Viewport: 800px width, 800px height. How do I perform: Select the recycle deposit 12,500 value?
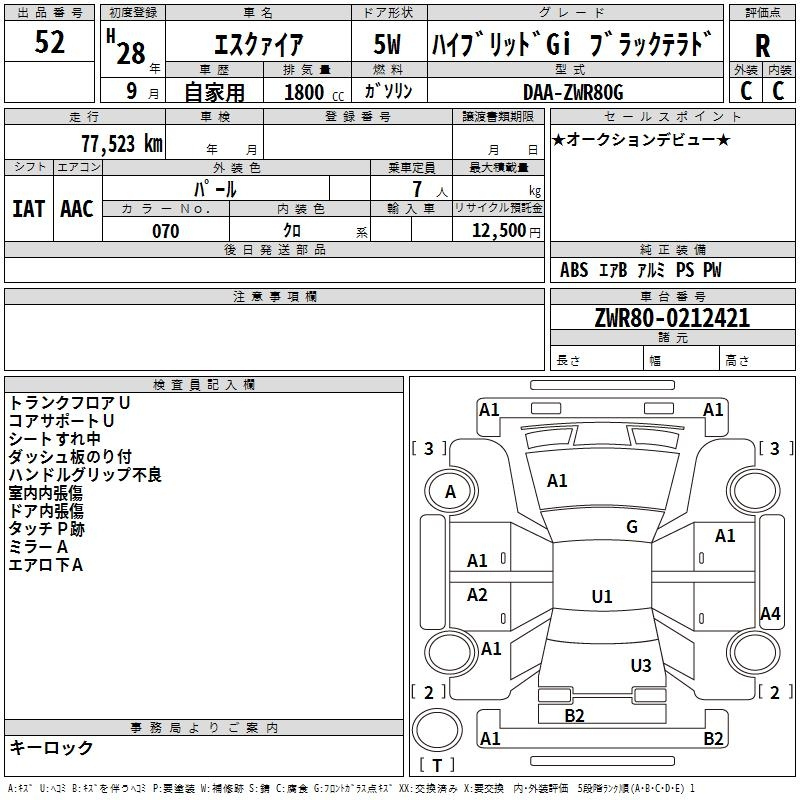498,231
